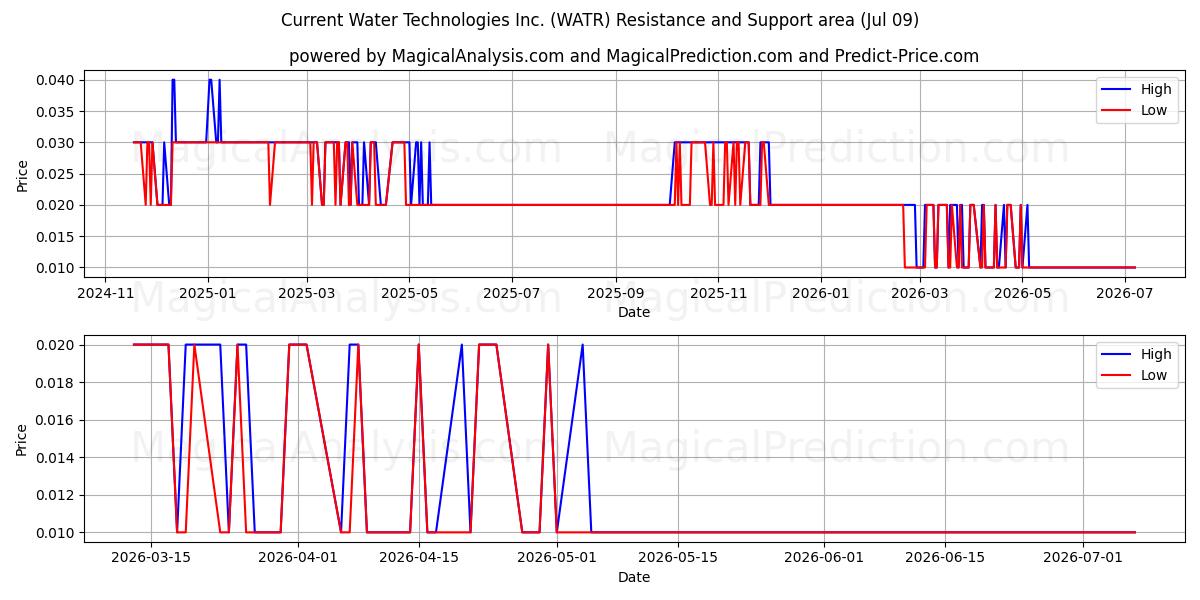
Task: Click the 'Price' axis label of top chart
Action: coord(22,174)
